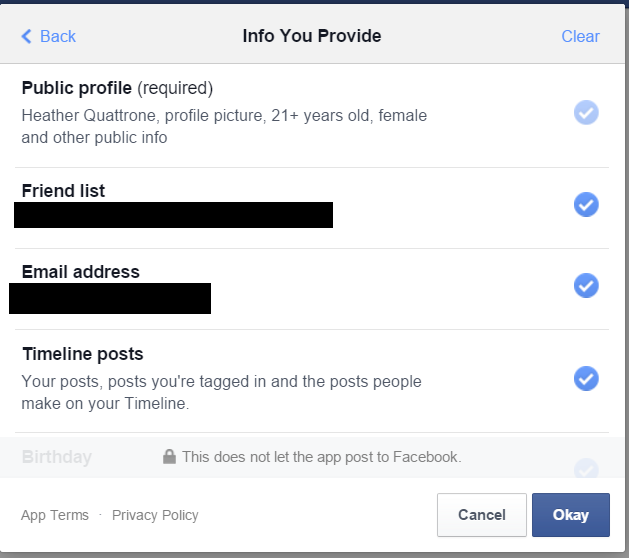Viewport: 629px width, 558px height.
Task: Select the Timeline posts heading
Action: [83, 354]
